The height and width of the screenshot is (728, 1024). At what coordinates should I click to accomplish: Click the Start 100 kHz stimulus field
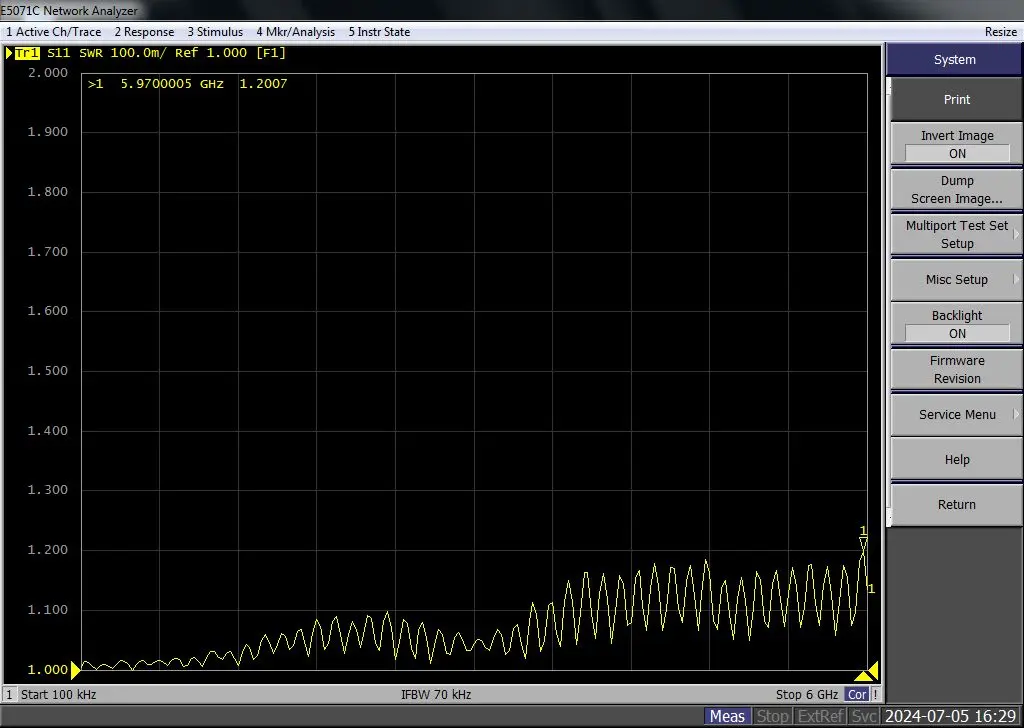click(58, 694)
